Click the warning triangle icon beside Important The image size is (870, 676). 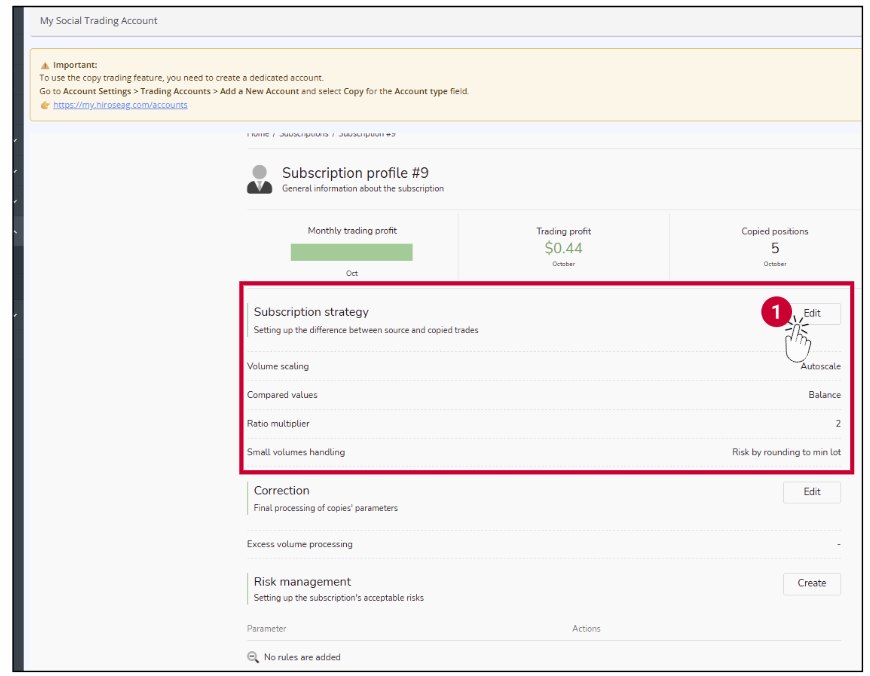point(45,65)
